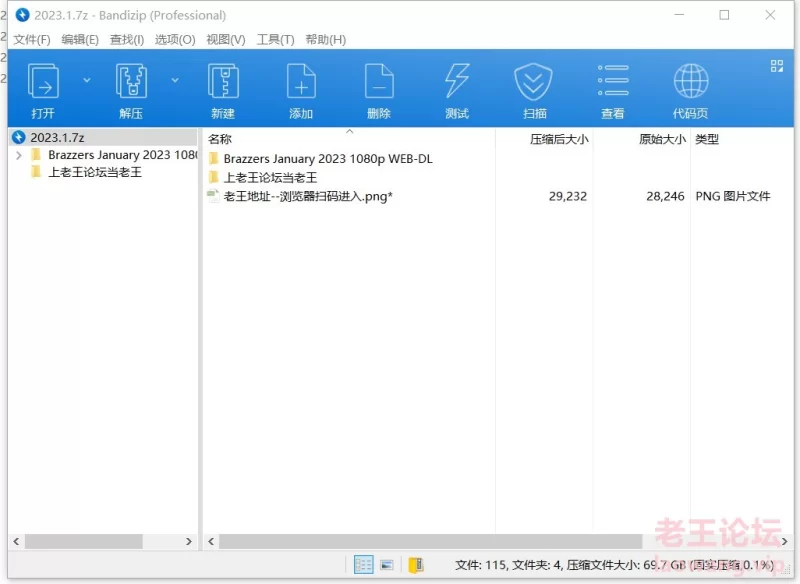Open the 编辑(E) menu
This screenshot has width=800, height=584.
click(x=80, y=39)
